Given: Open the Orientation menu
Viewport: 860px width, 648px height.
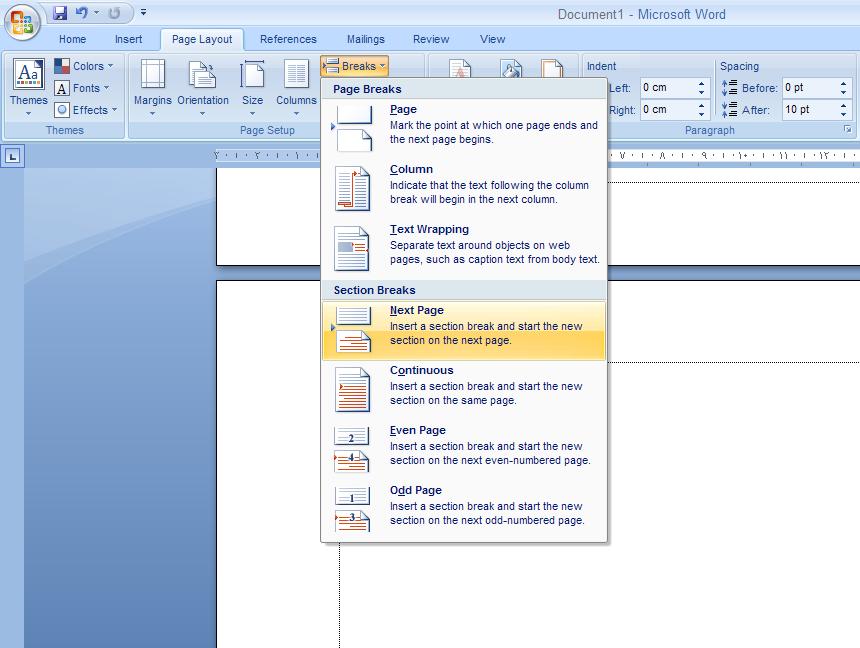Looking at the screenshot, I should [x=202, y=87].
